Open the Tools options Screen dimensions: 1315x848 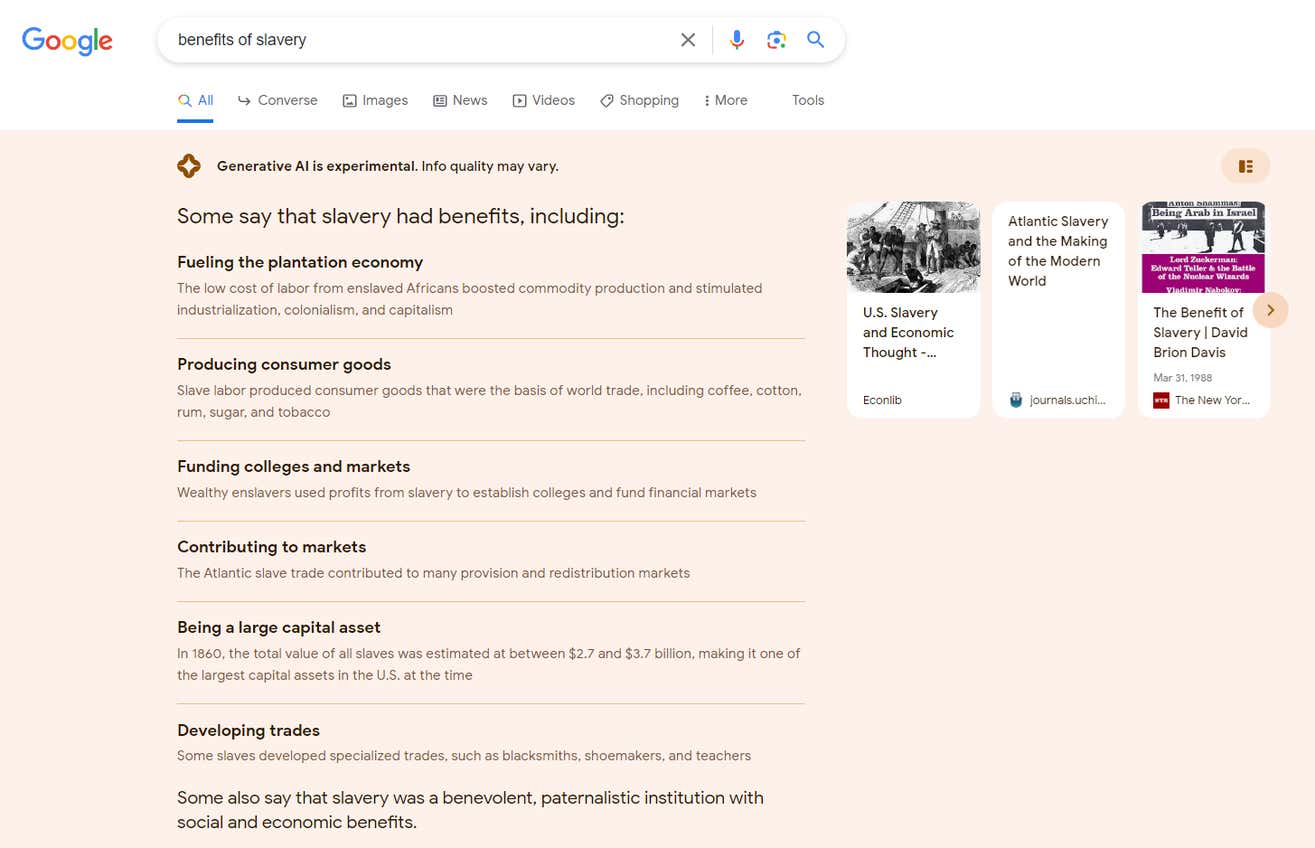click(x=808, y=100)
